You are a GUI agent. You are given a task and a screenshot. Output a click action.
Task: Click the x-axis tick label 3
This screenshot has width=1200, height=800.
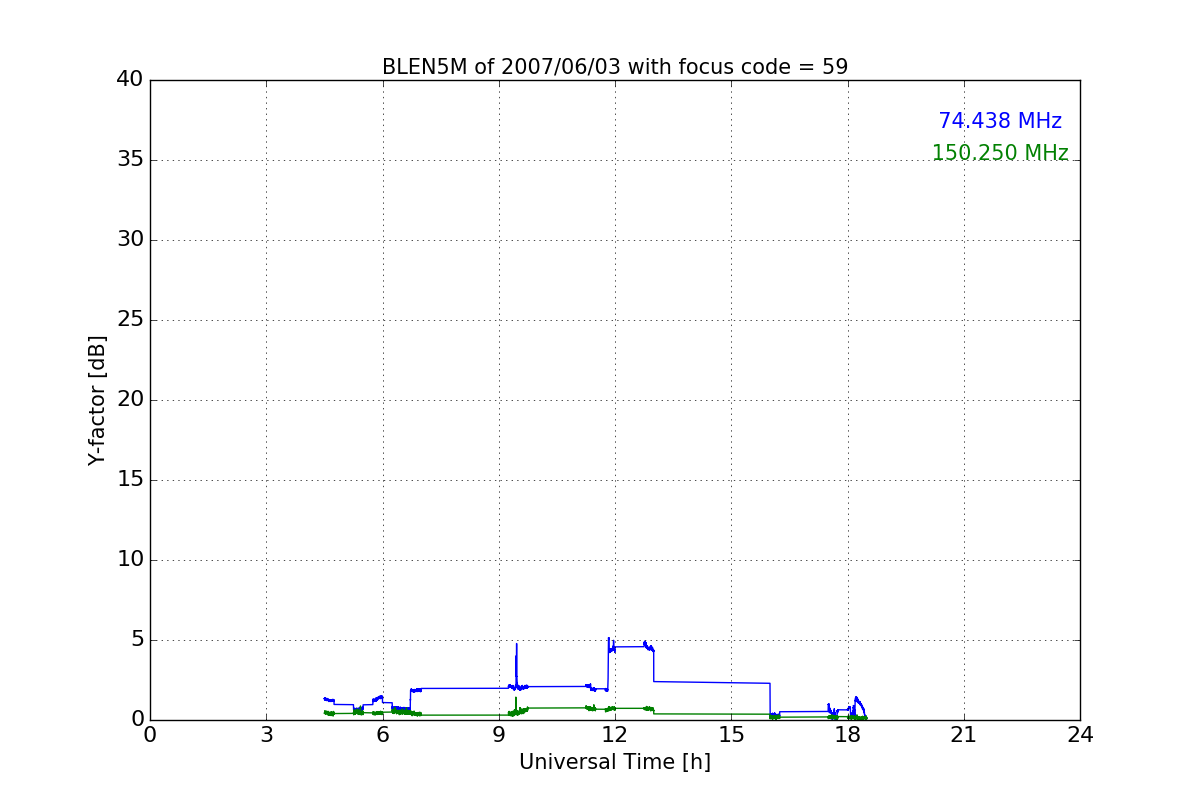pos(266,735)
